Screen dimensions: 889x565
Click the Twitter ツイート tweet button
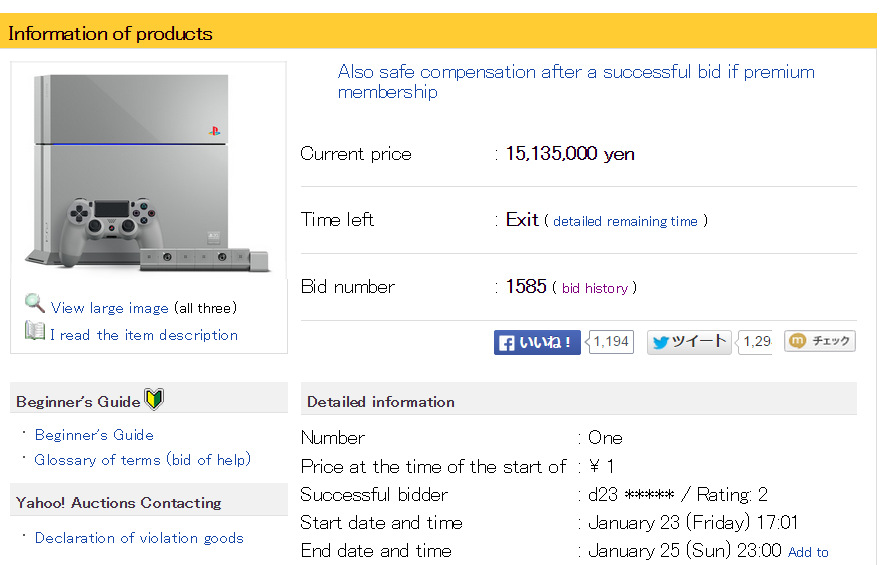coord(689,342)
